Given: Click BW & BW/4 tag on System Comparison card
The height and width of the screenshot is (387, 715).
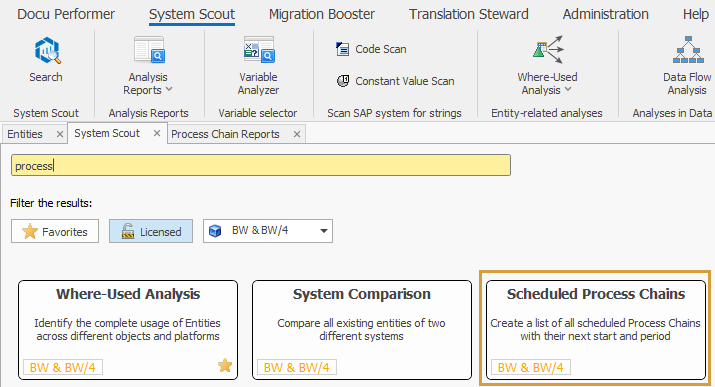Looking at the screenshot, I should 297,367.
